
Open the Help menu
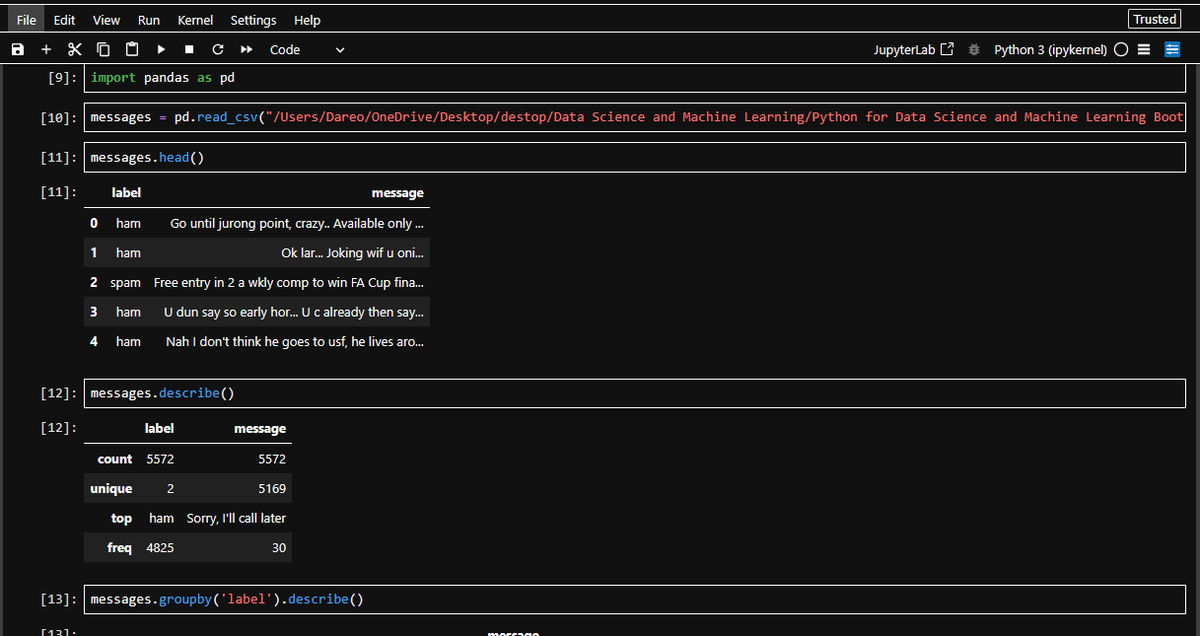pos(307,20)
